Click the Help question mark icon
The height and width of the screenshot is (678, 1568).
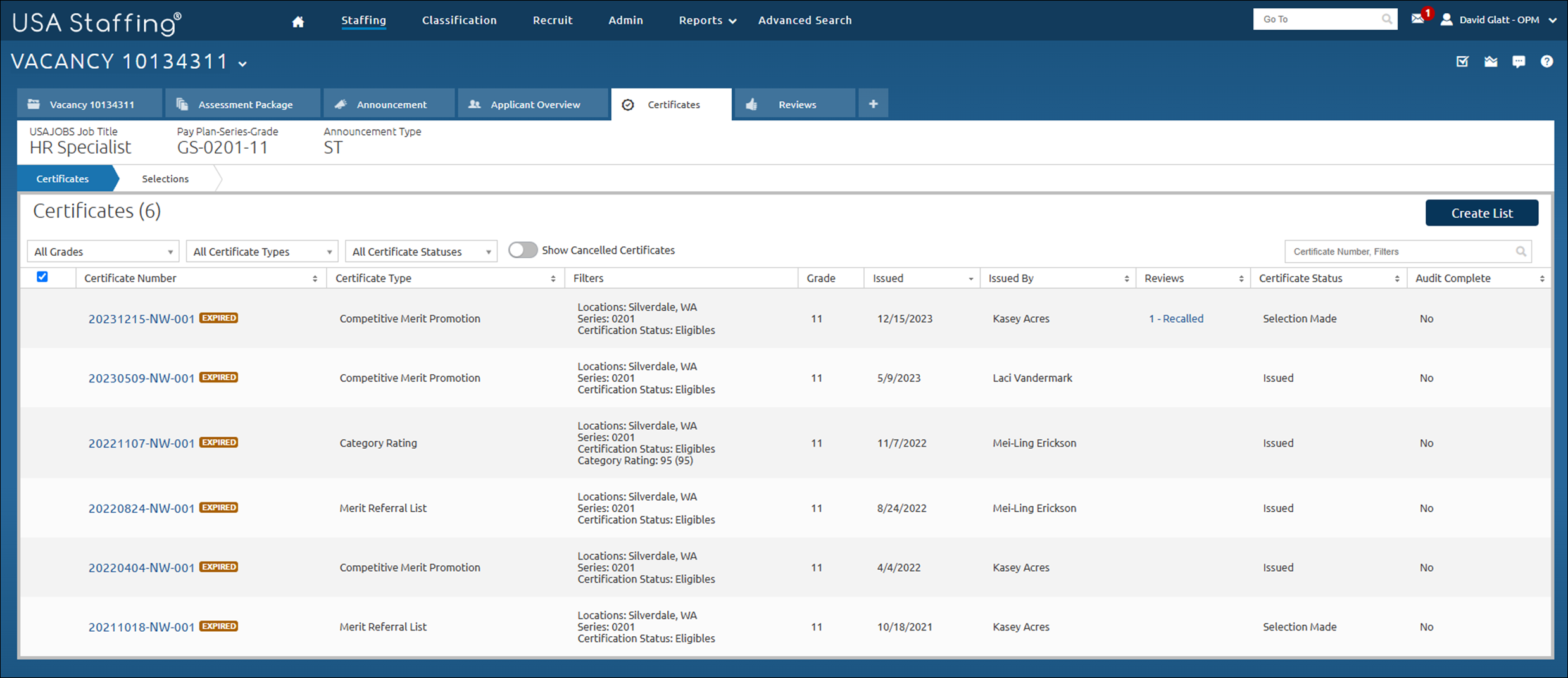pos(1547,61)
